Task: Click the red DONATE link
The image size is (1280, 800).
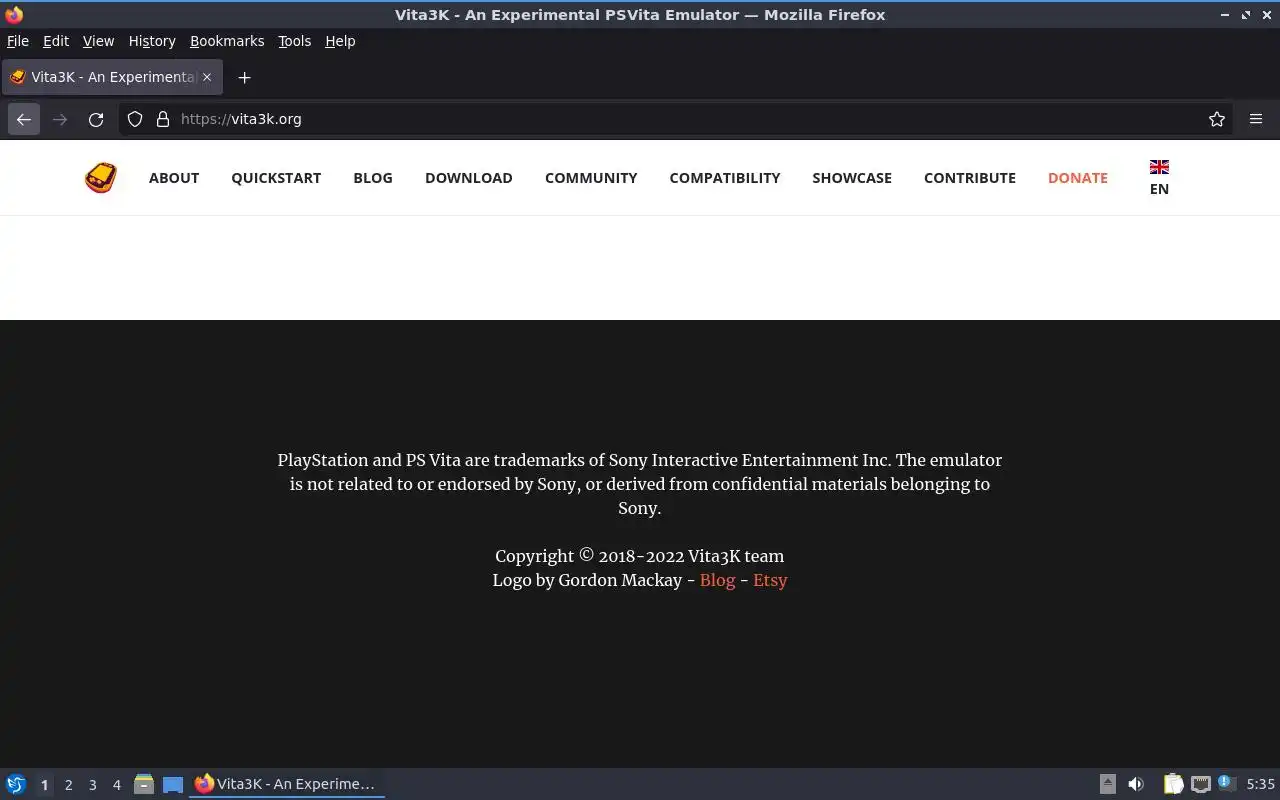Action: click(1078, 178)
